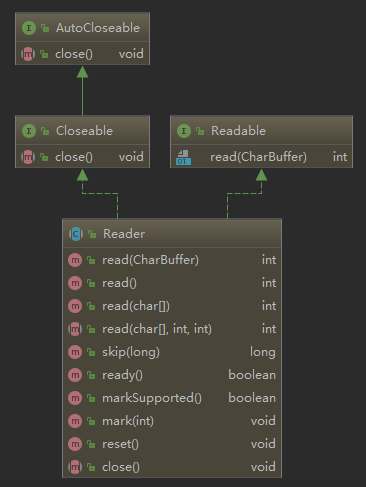366x487 pixels.
Task: Click the Closeable public visibility lock icon
Action: pyautogui.click(x=45, y=131)
